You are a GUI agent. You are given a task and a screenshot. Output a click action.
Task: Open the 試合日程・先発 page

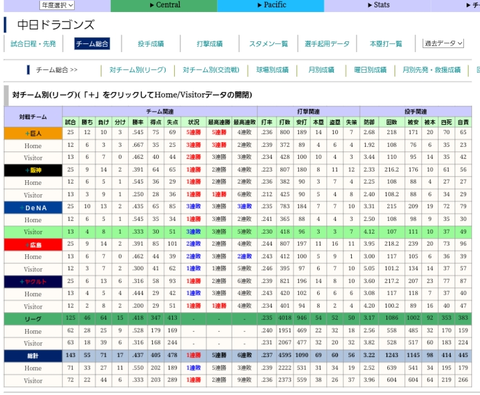(33, 44)
